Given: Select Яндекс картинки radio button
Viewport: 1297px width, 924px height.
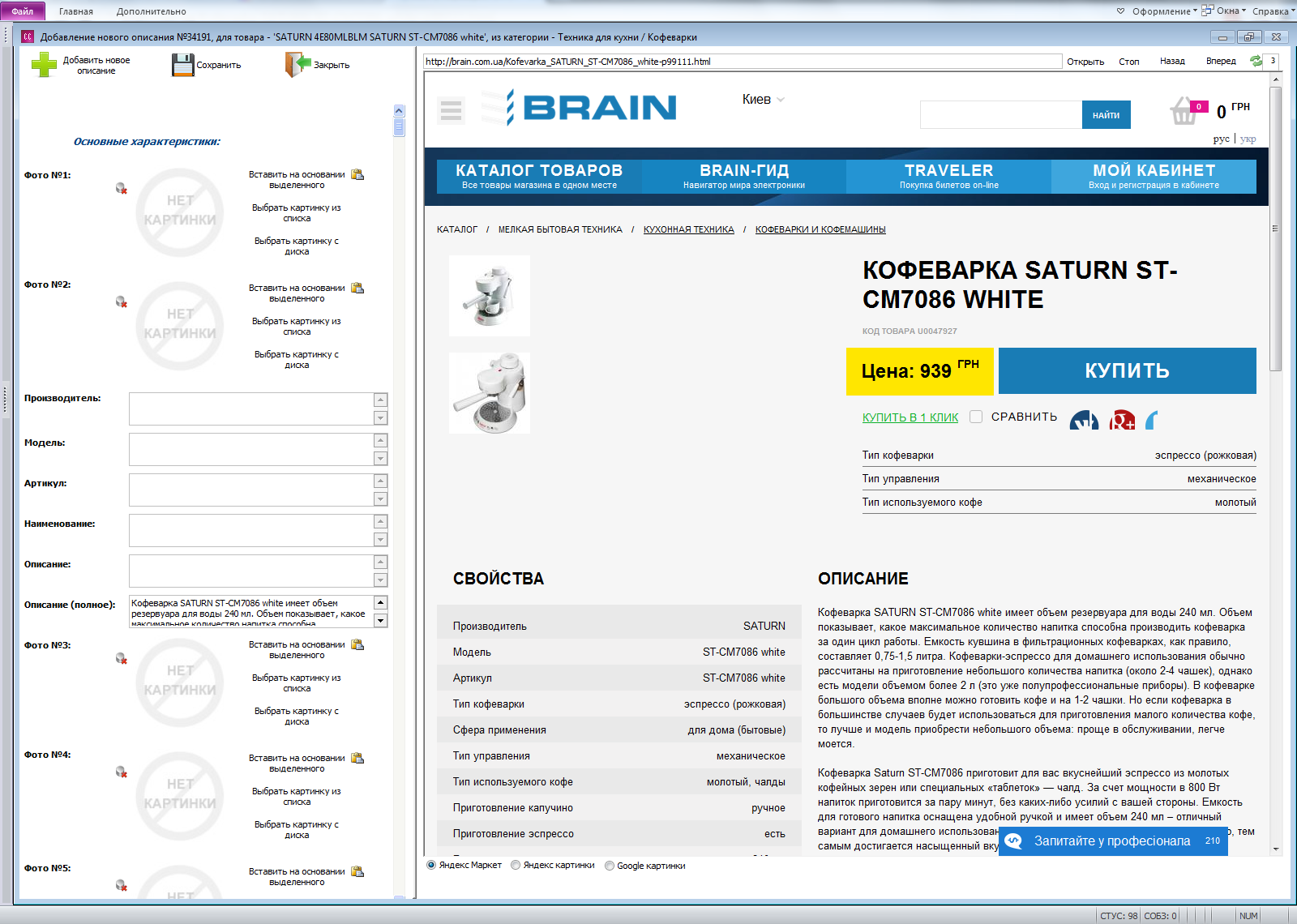Looking at the screenshot, I should [x=516, y=865].
